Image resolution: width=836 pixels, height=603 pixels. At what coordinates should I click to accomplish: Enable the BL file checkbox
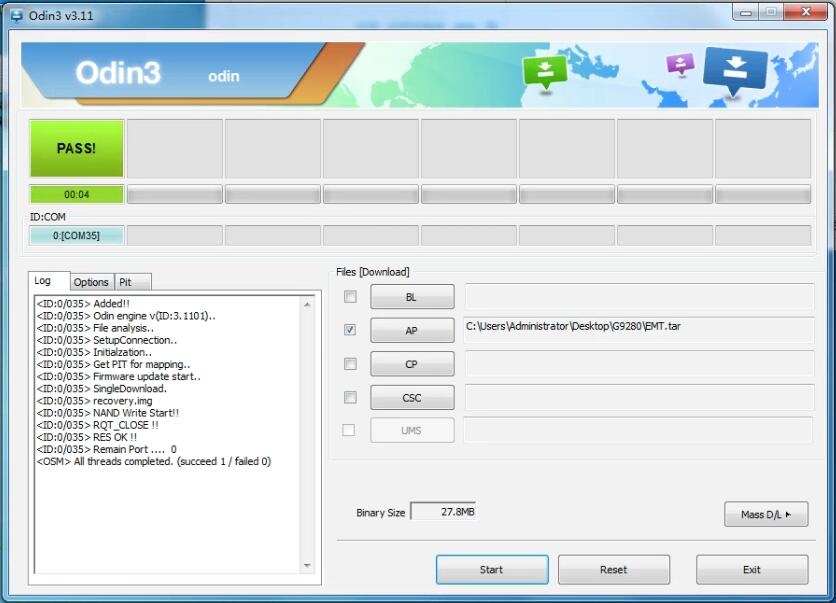click(350, 296)
